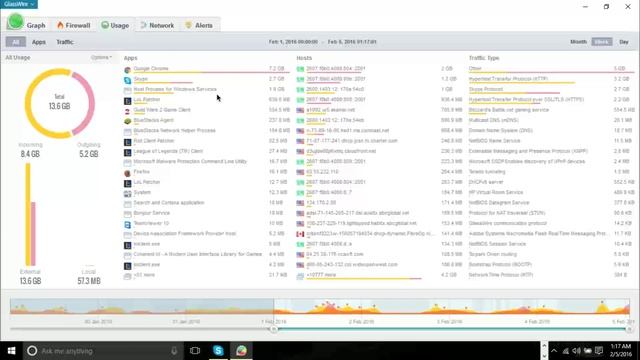Viewport: 640px width, 360px height.
Task: Open Skype from the taskbar
Action: [218, 351]
